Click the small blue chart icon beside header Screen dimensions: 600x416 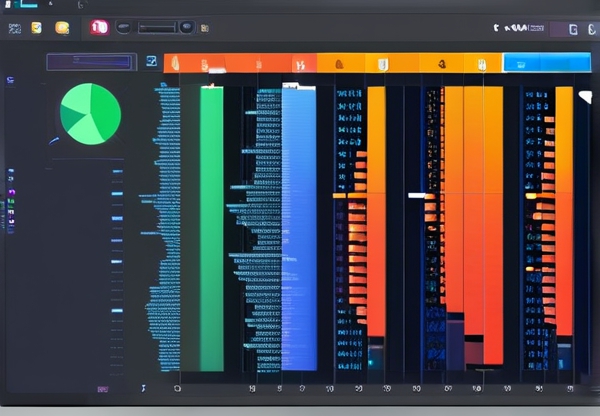[151, 62]
